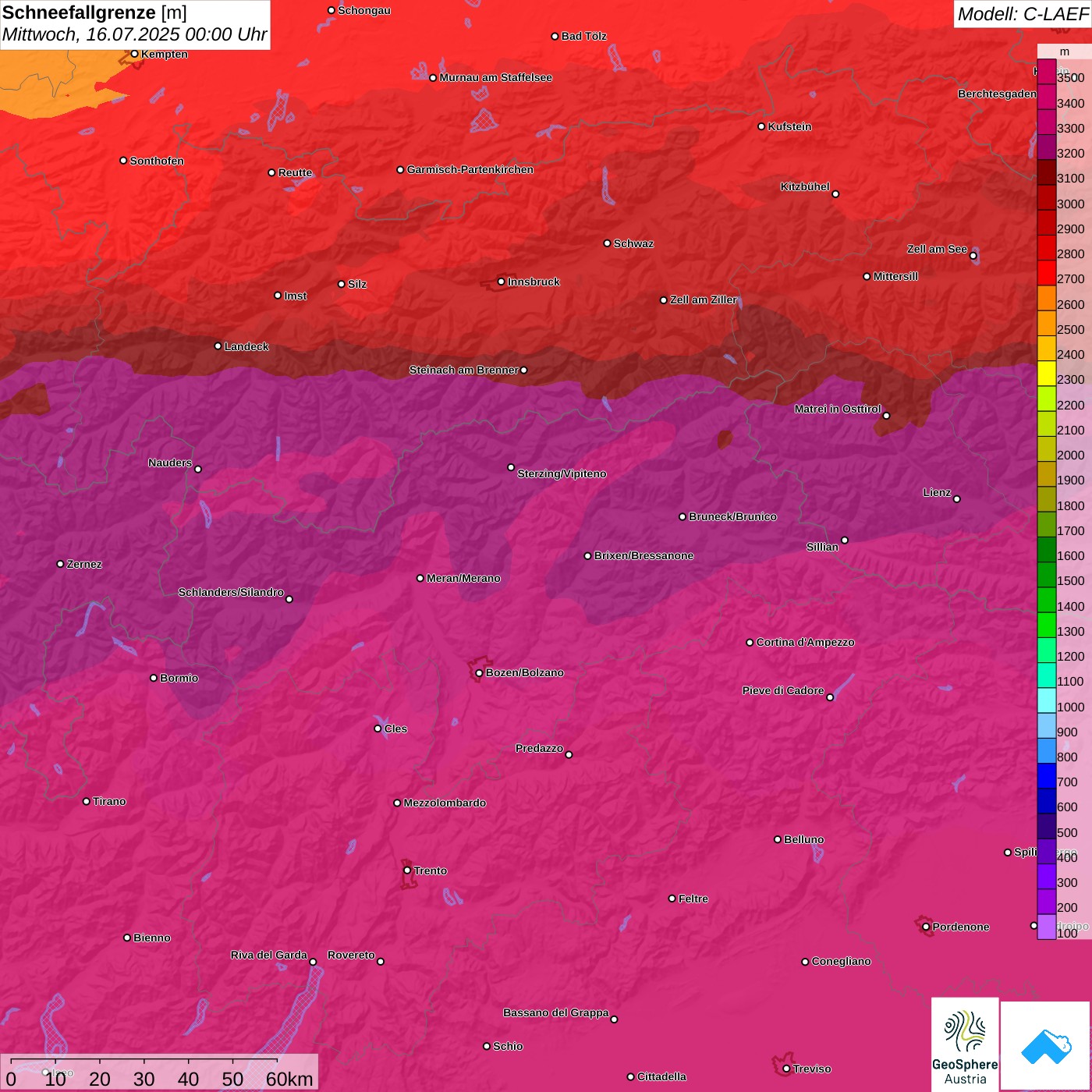This screenshot has width=1092, height=1092.
Task: Click the Sterzing/Vipiteno label
Action: (562, 473)
